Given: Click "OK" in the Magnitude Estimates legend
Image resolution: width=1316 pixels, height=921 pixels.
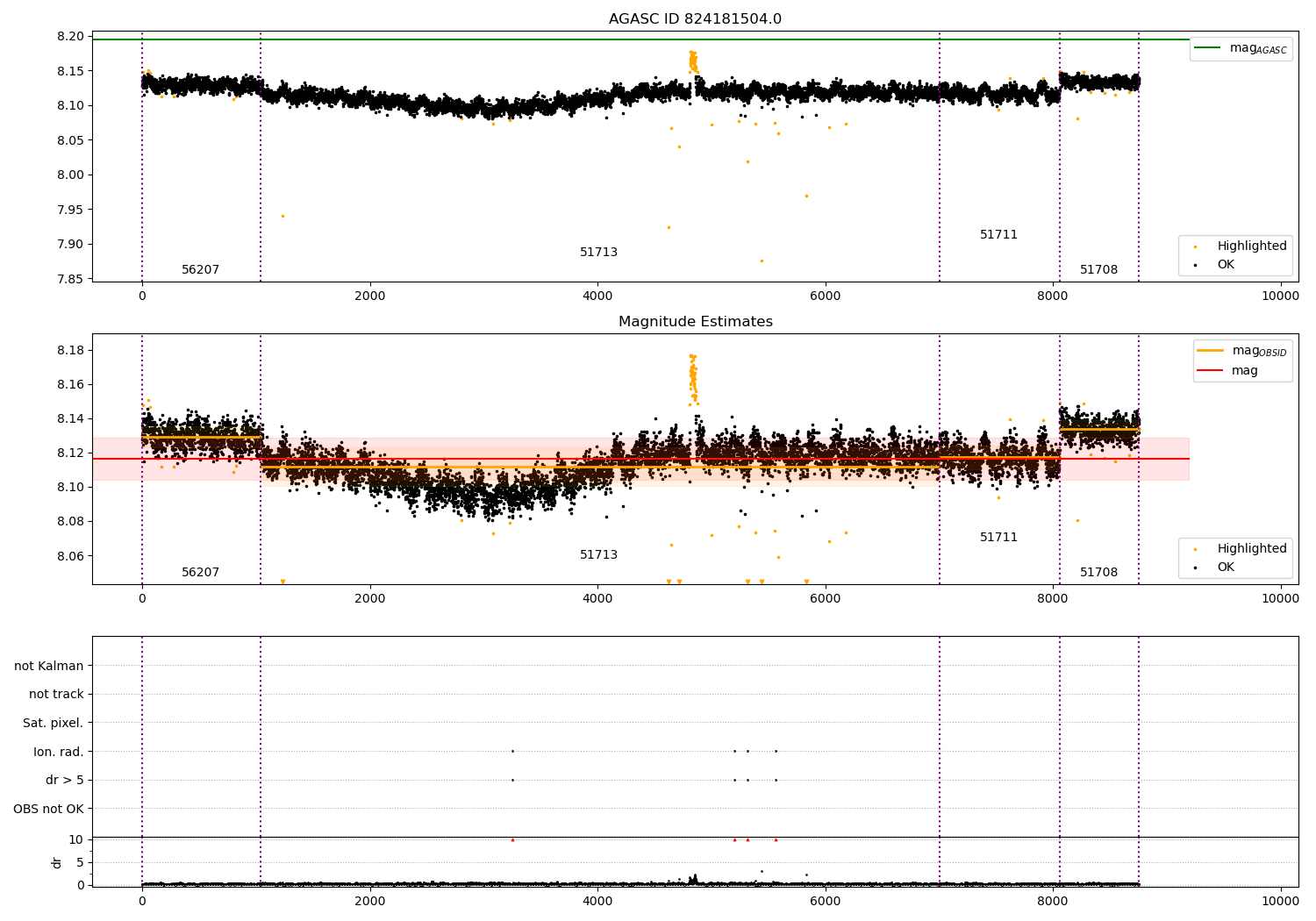Looking at the screenshot, I should pyautogui.click(x=1226, y=567).
